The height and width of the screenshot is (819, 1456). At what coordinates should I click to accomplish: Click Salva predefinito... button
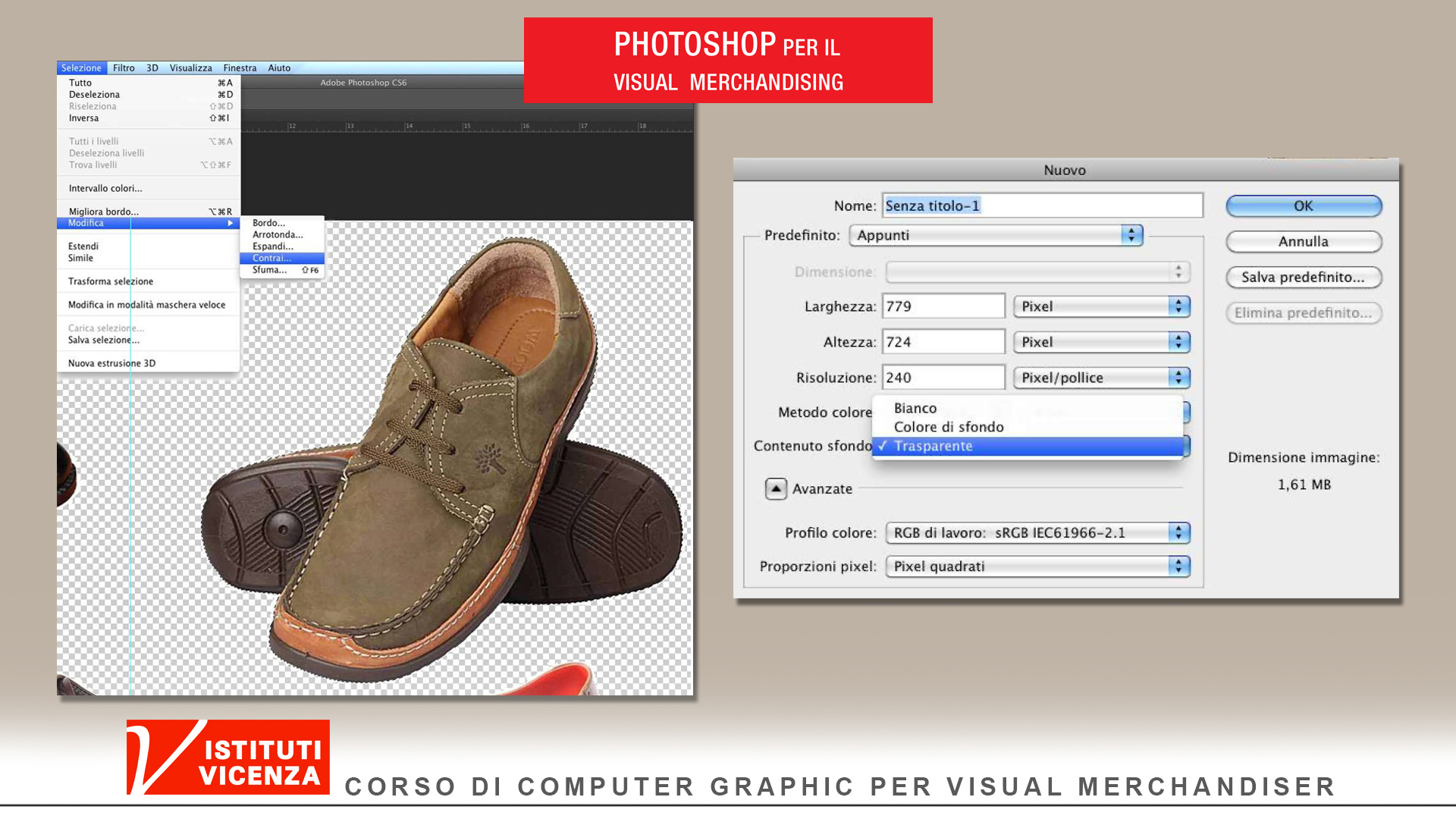(x=1304, y=278)
